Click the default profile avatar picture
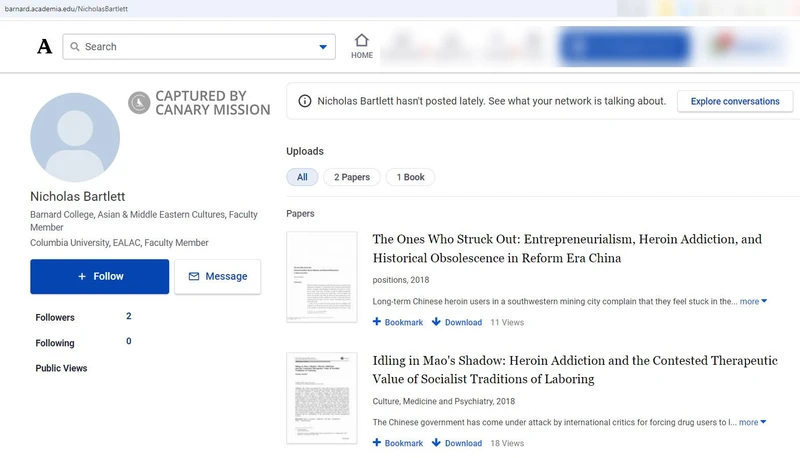This screenshot has width=800, height=458. [75, 137]
